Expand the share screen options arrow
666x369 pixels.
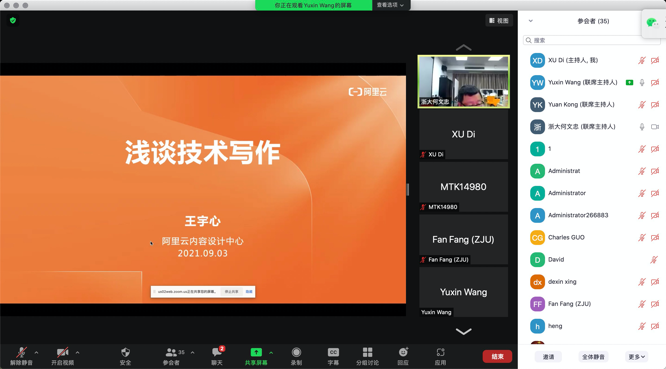[x=271, y=352]
